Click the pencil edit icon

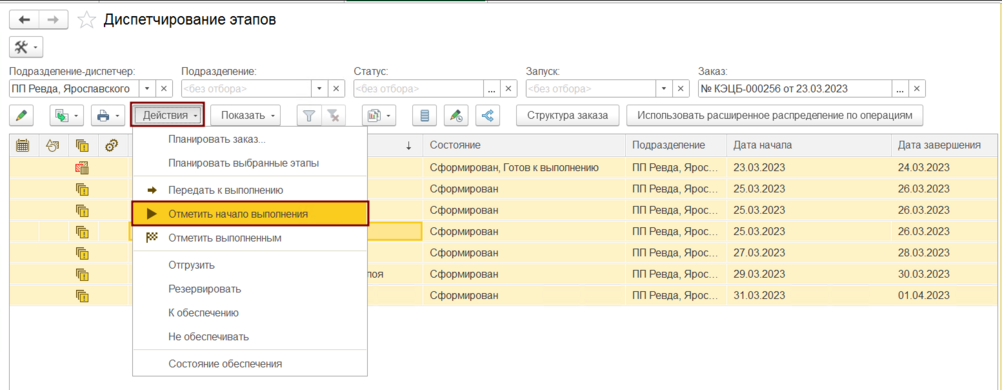(22, 116)
